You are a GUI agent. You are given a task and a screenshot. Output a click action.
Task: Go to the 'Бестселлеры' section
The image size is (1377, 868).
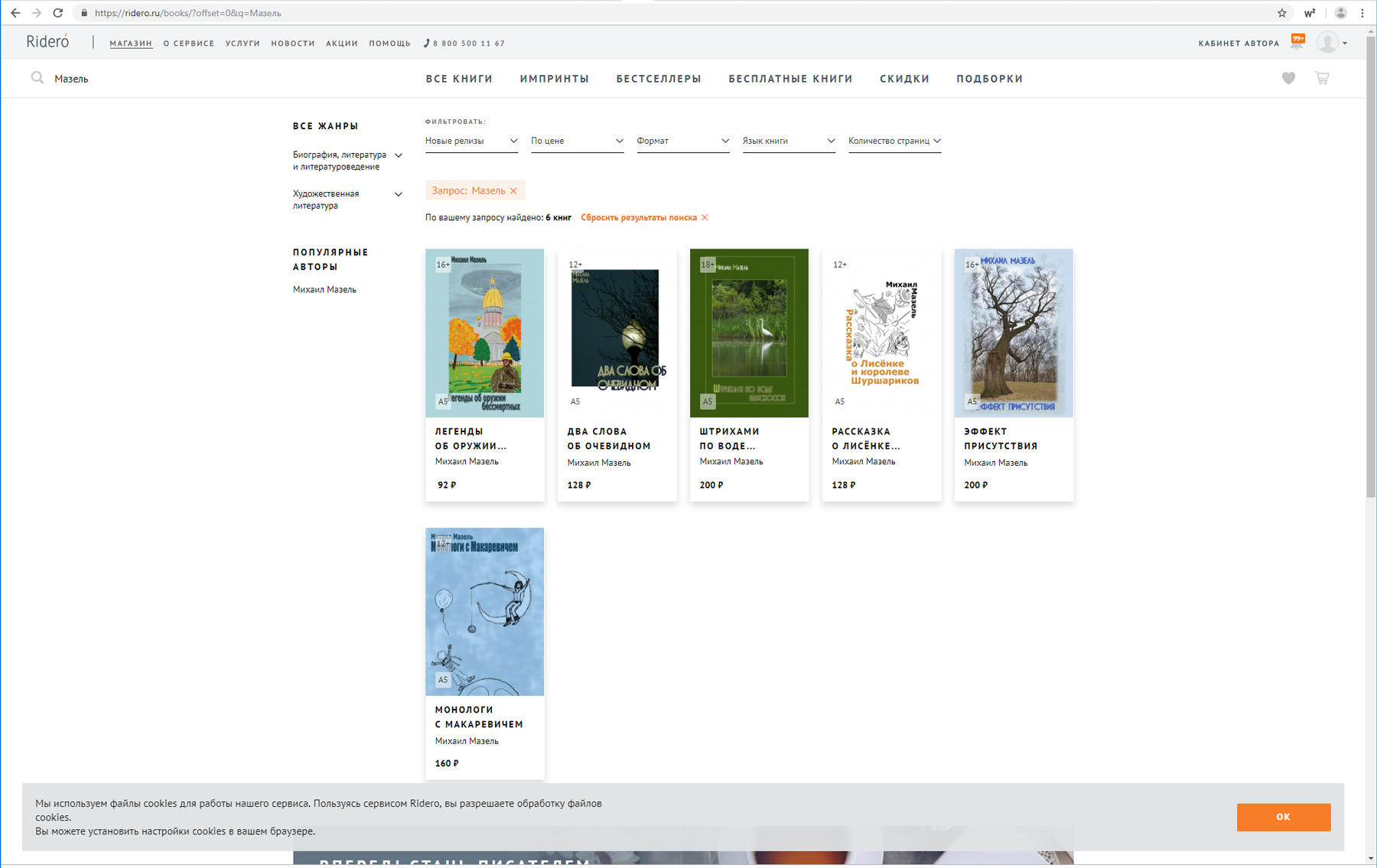point(659,79)
